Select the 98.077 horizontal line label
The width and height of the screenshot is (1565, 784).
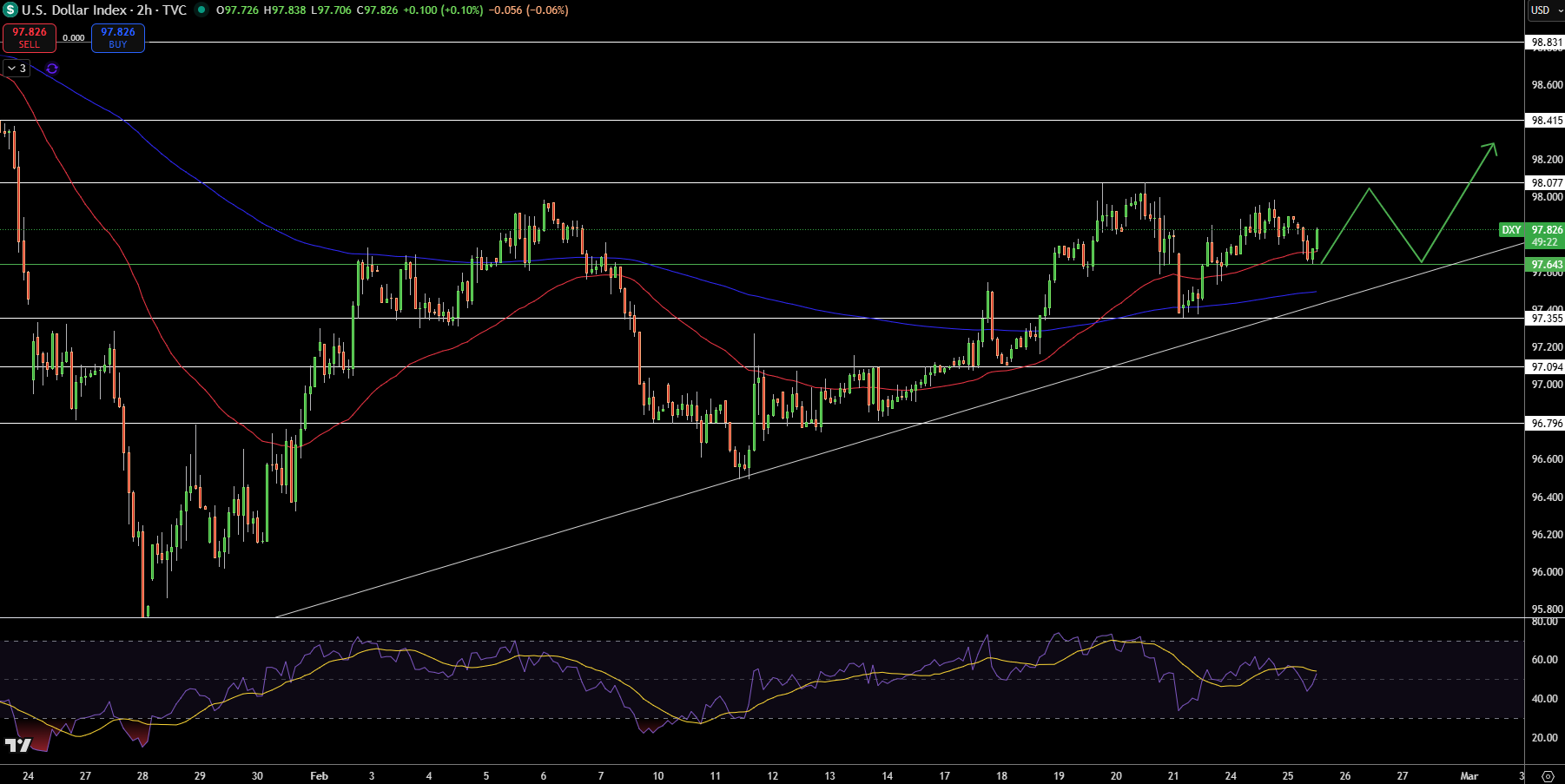pos(1546,183)
